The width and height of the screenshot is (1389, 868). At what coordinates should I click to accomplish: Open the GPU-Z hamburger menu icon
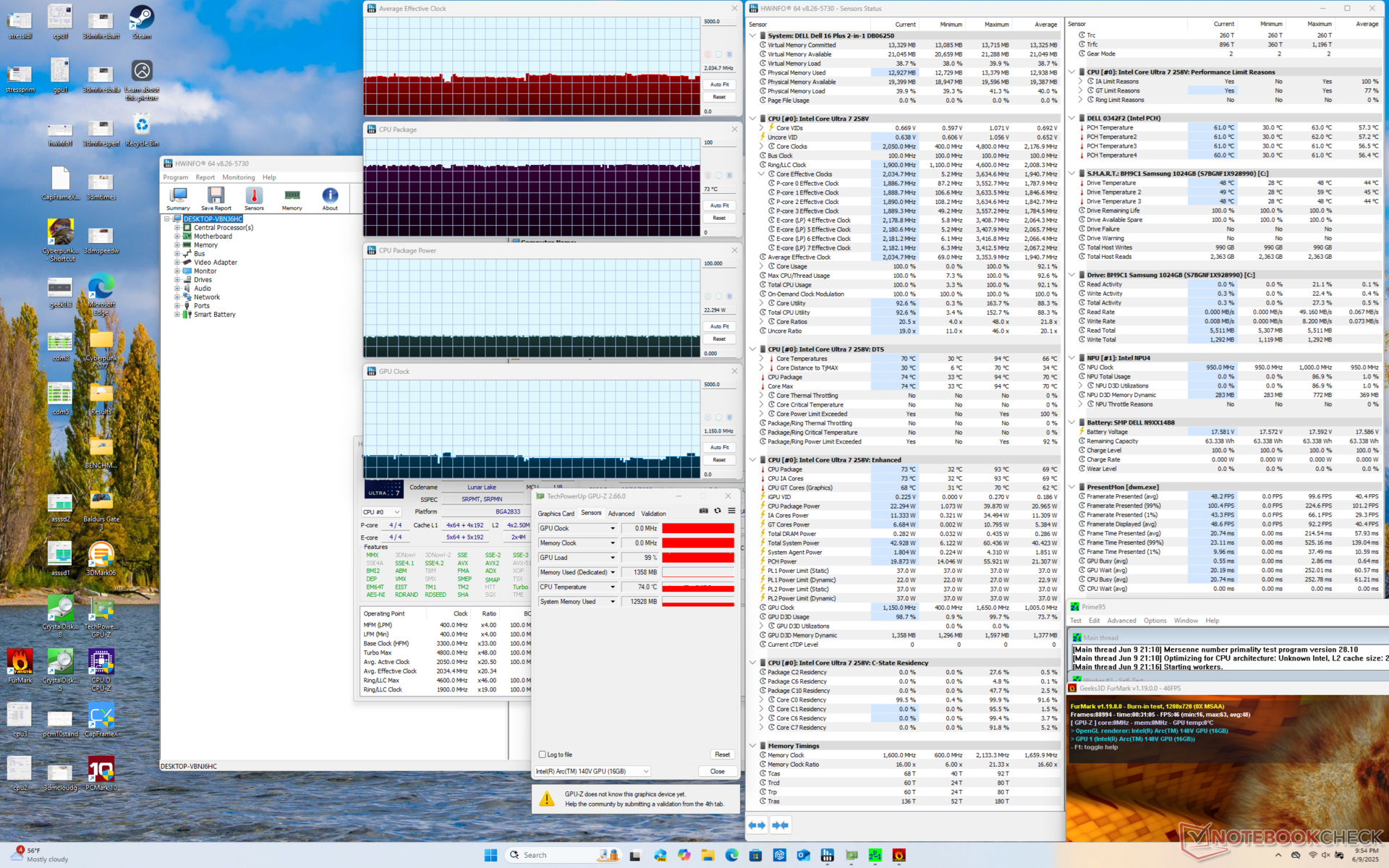[731, 511]
